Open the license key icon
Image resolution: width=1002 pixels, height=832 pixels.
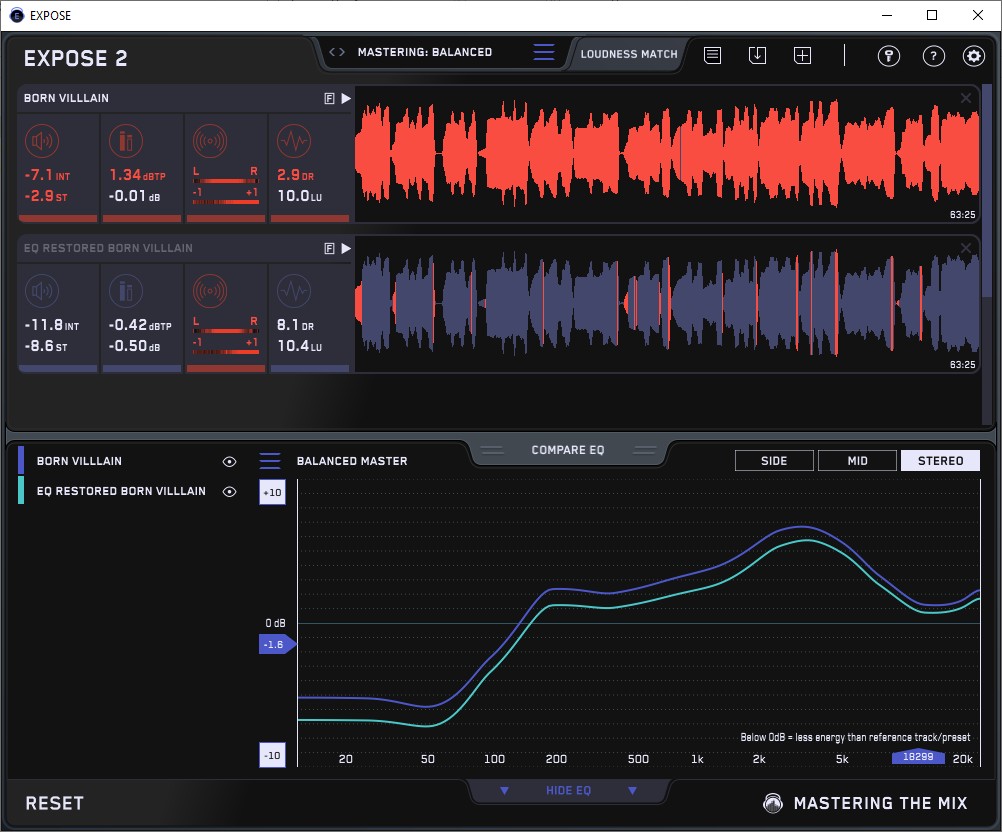(889, 56)
